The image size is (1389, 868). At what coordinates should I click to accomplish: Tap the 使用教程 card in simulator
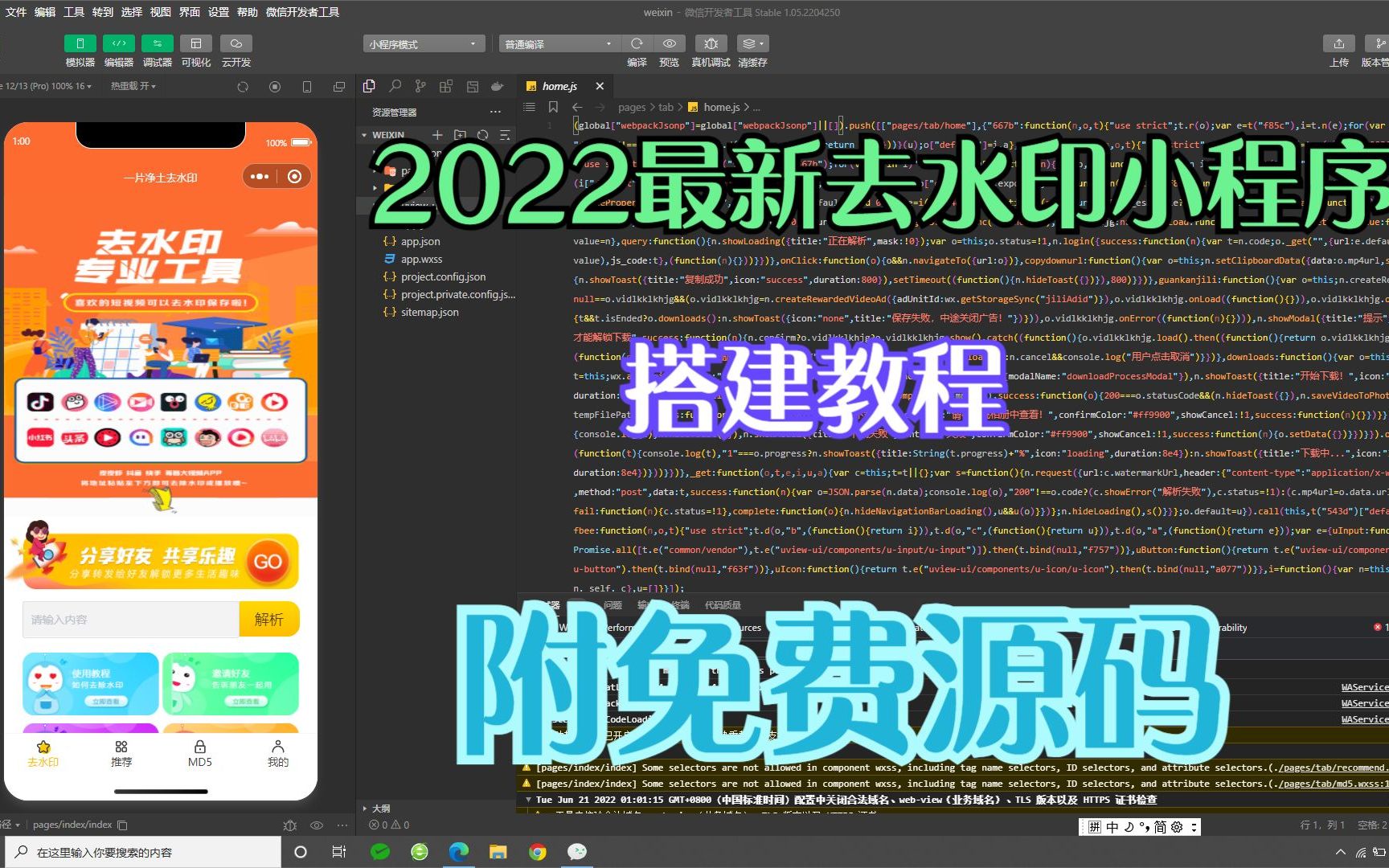coord(91,684)
